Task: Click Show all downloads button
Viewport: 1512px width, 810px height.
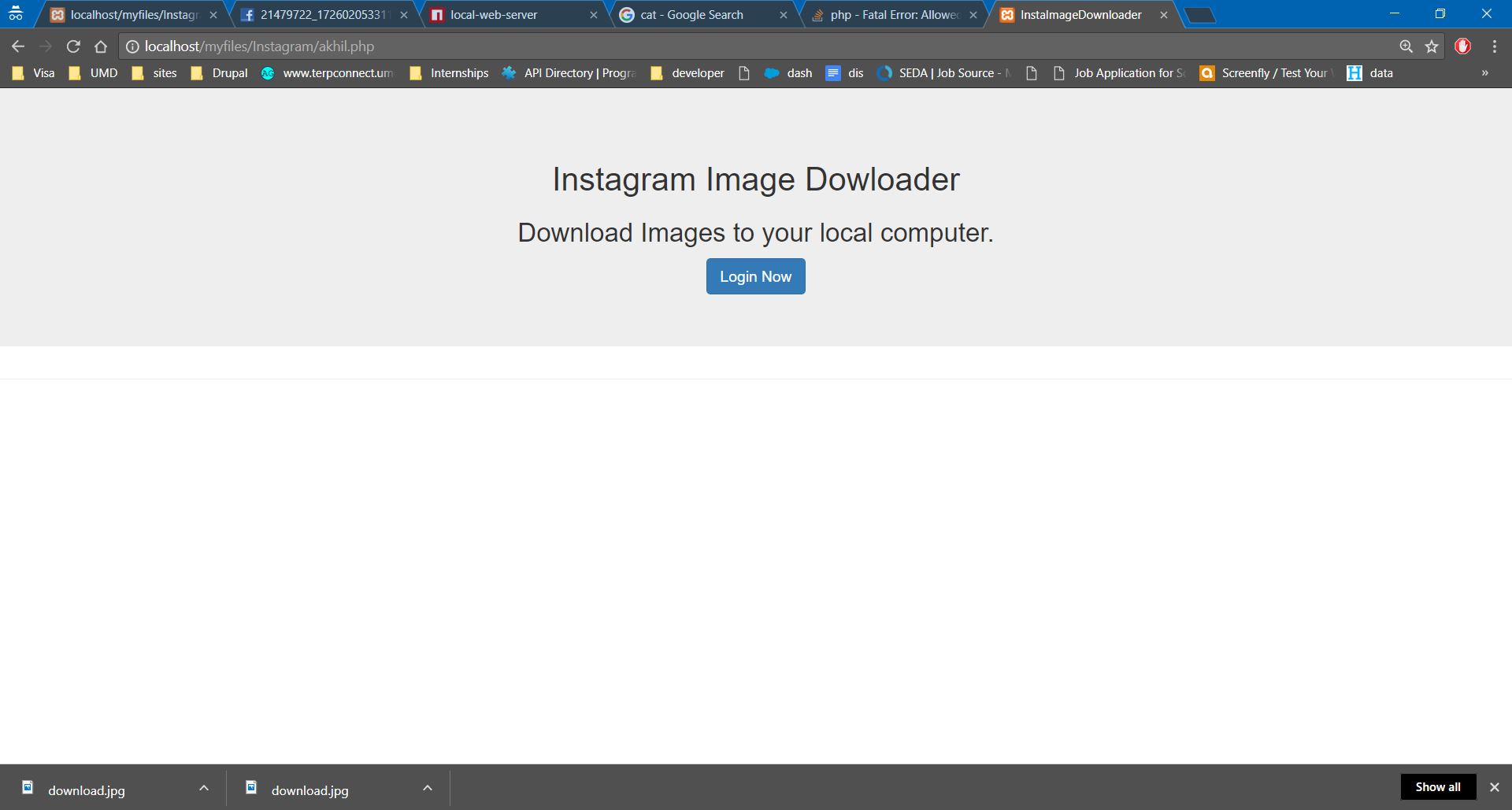Action: point(1438,787)
